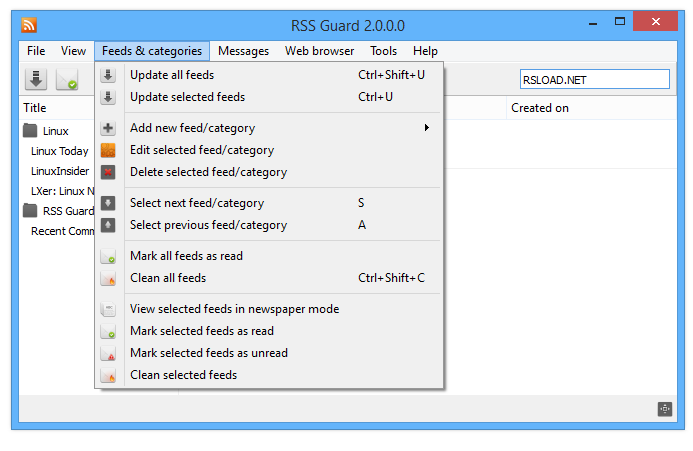Click the orange Edit selected feed/category icon
This screenshot has height=451, width=693.
[108, 150]
